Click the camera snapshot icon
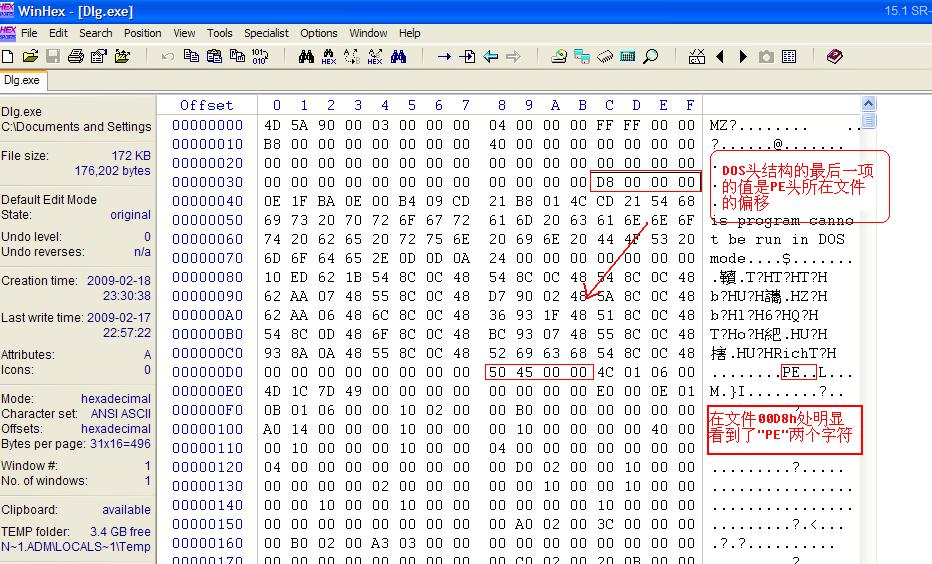Image resolution: width=932 pixels, height=564 pixels. coord(766,56)
